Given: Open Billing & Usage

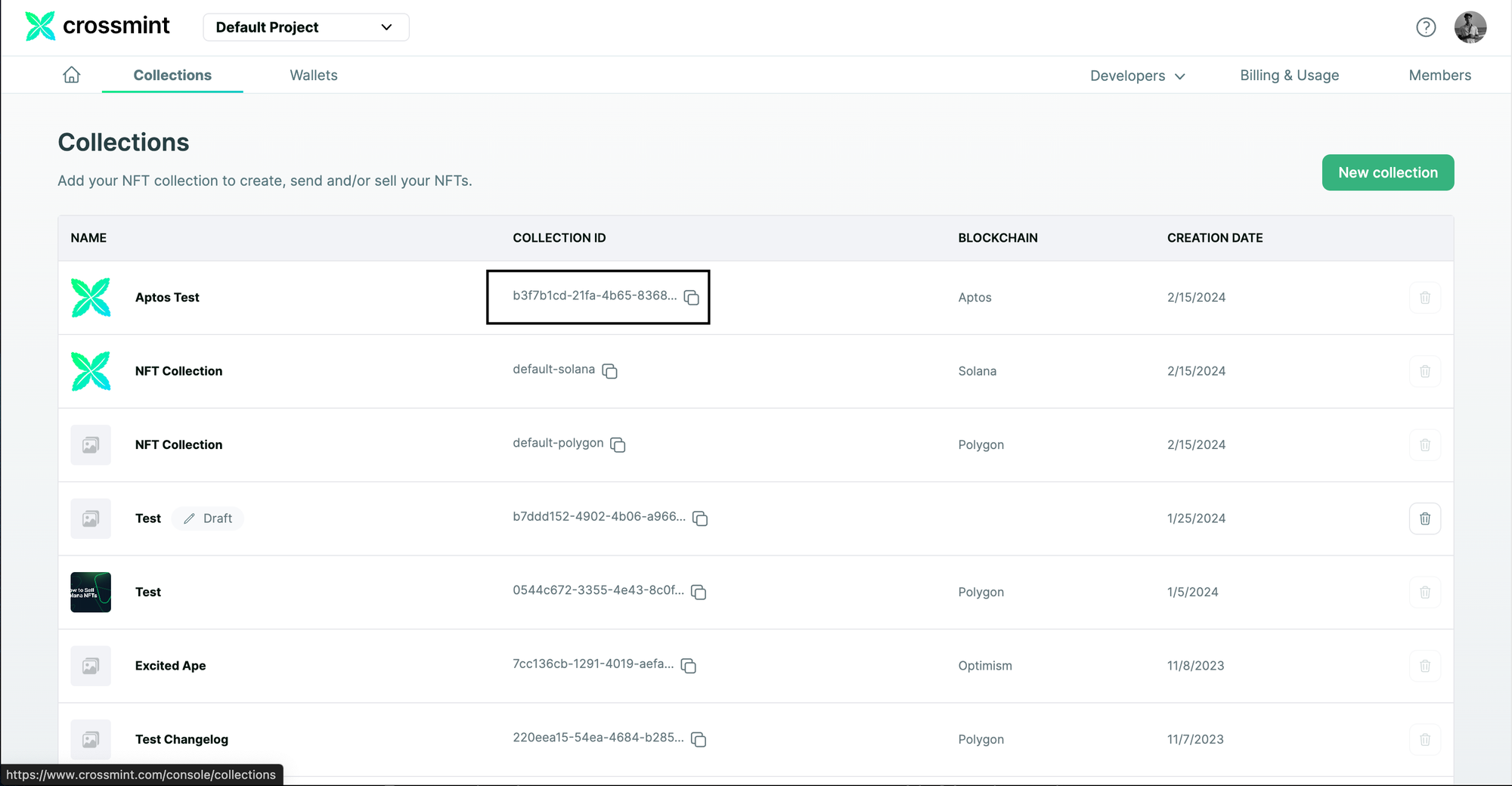Looking at the screenshot, I should click(1290, 75).
